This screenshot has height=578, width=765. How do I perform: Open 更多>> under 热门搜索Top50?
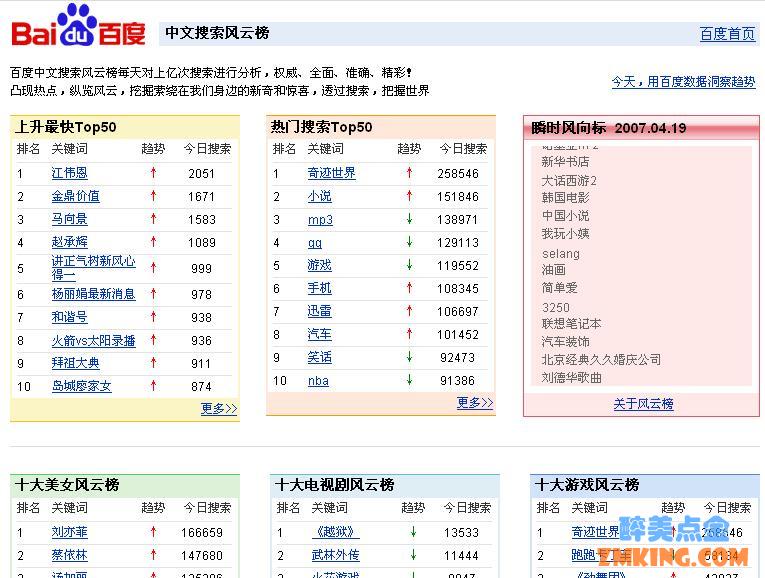(475, 402)
